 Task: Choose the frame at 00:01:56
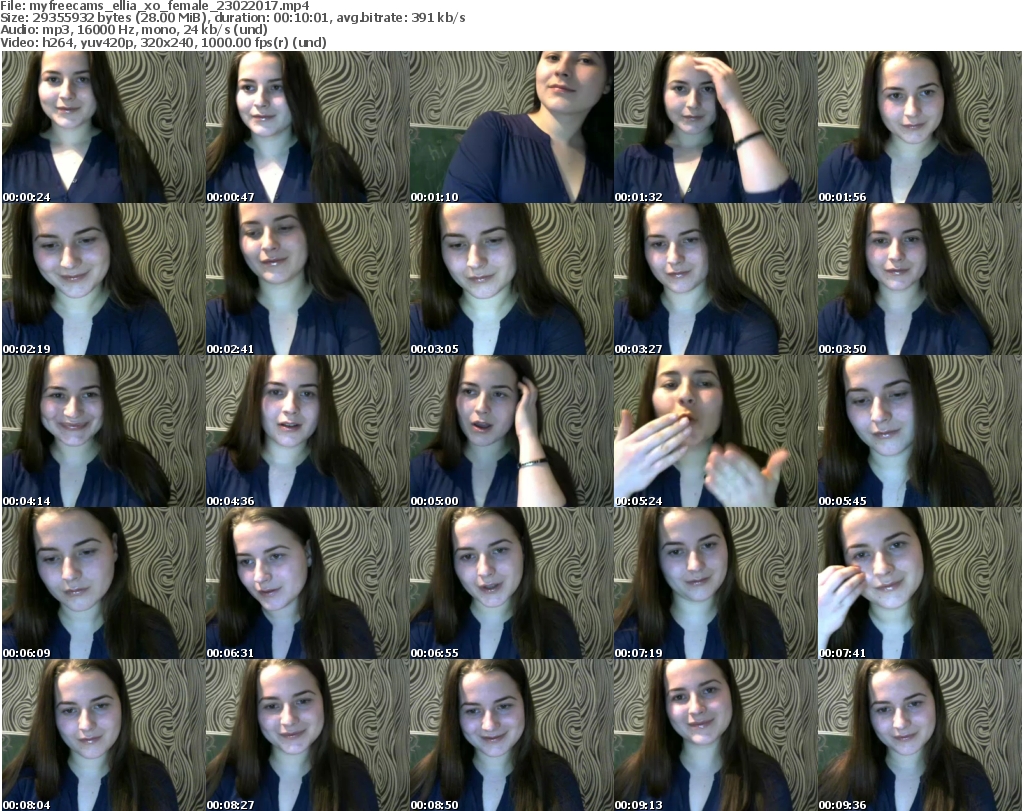920,127
